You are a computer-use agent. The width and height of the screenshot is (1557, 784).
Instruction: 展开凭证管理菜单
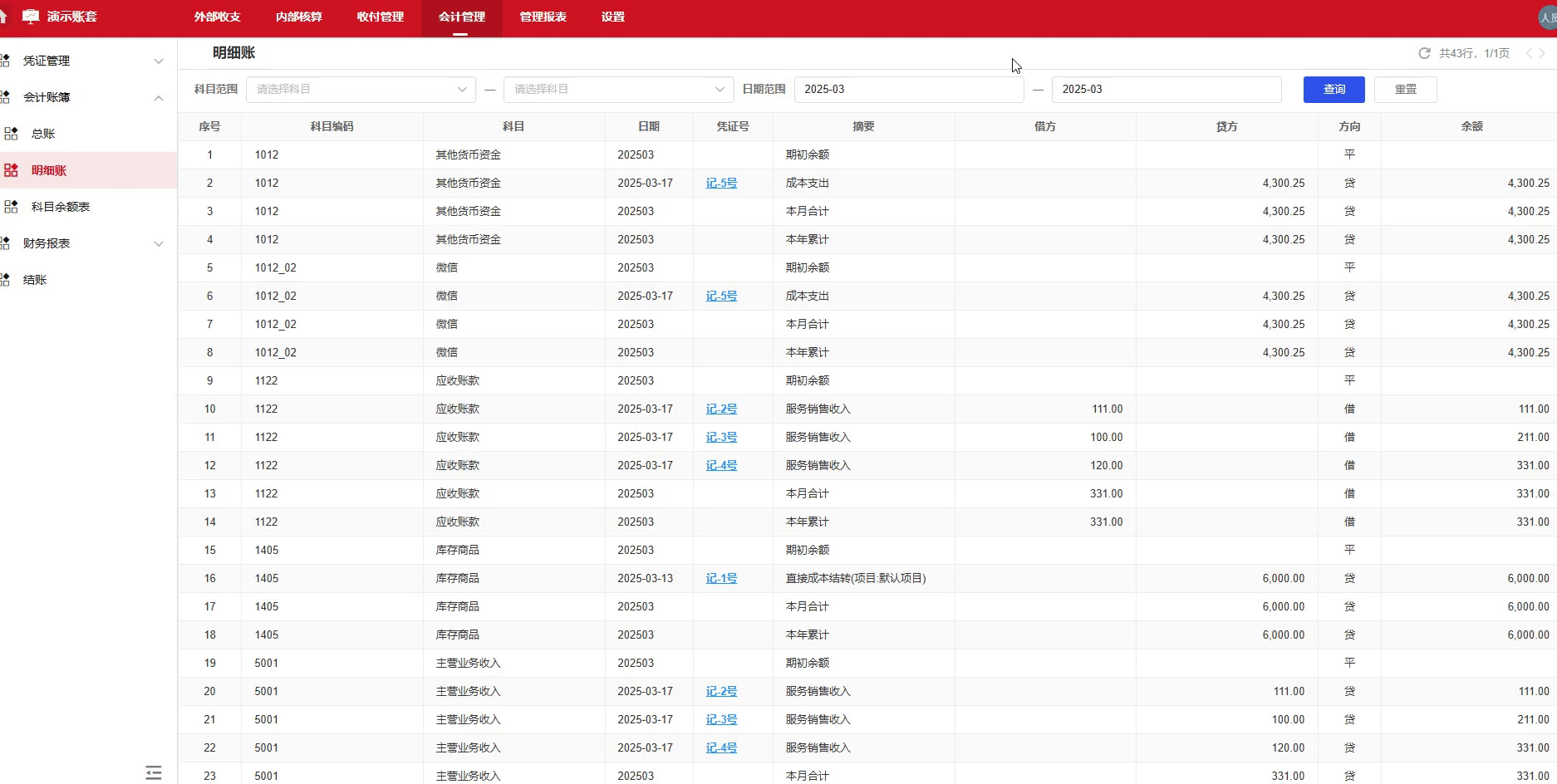[x=159, y=61]
